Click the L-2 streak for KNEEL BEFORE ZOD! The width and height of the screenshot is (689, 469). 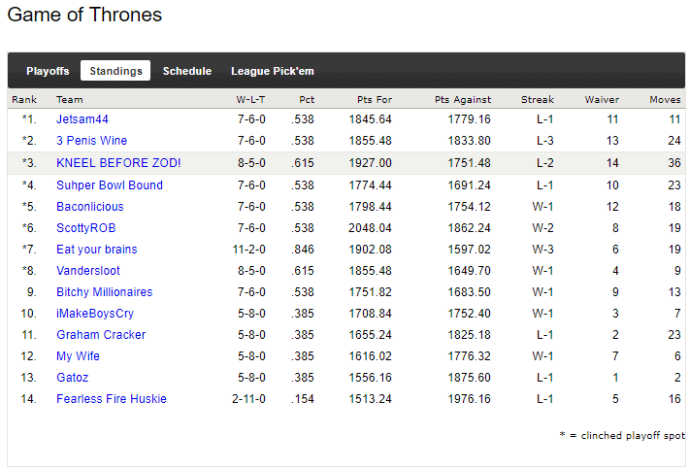[544, 163]
